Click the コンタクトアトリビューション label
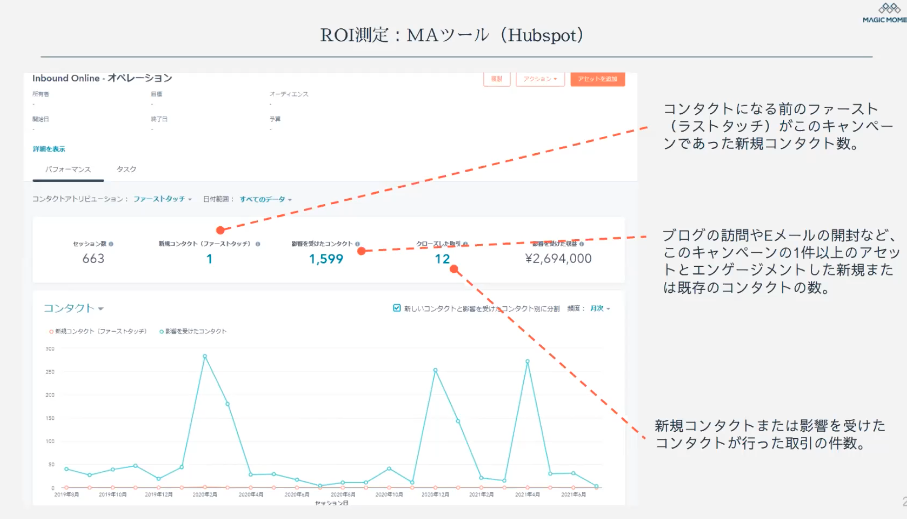This screenshot has width=907, height=519. pos(80,199)
